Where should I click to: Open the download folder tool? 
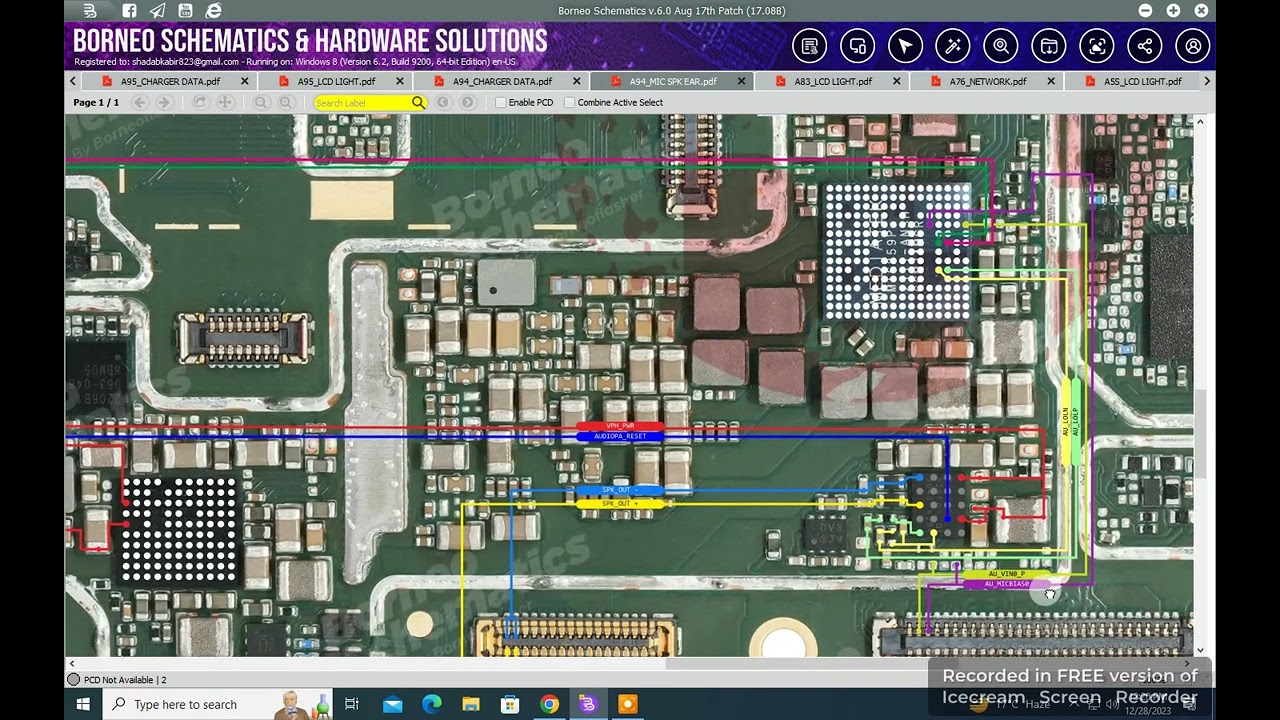tap(1049, 46)
